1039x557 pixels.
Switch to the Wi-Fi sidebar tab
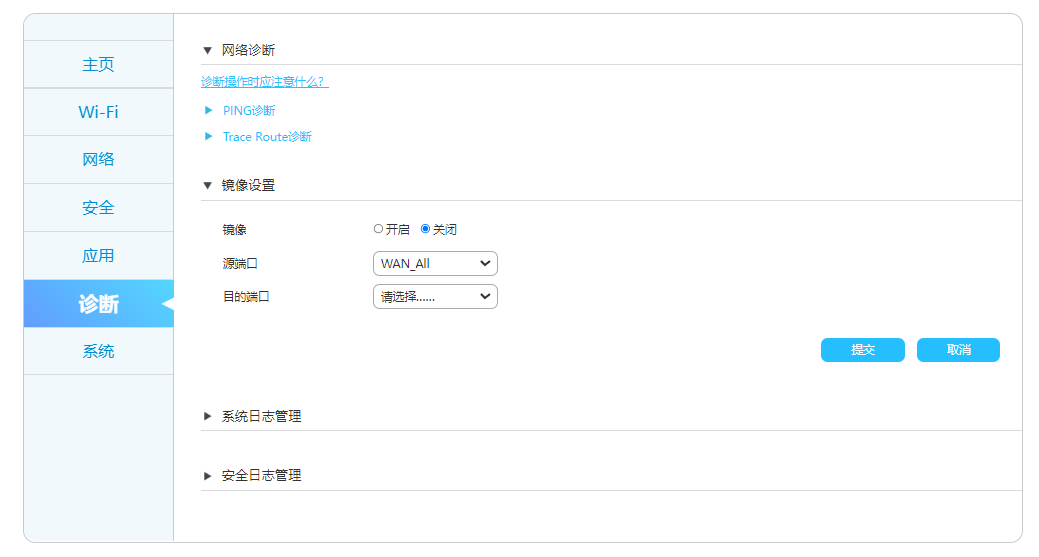tap(99, 112)
